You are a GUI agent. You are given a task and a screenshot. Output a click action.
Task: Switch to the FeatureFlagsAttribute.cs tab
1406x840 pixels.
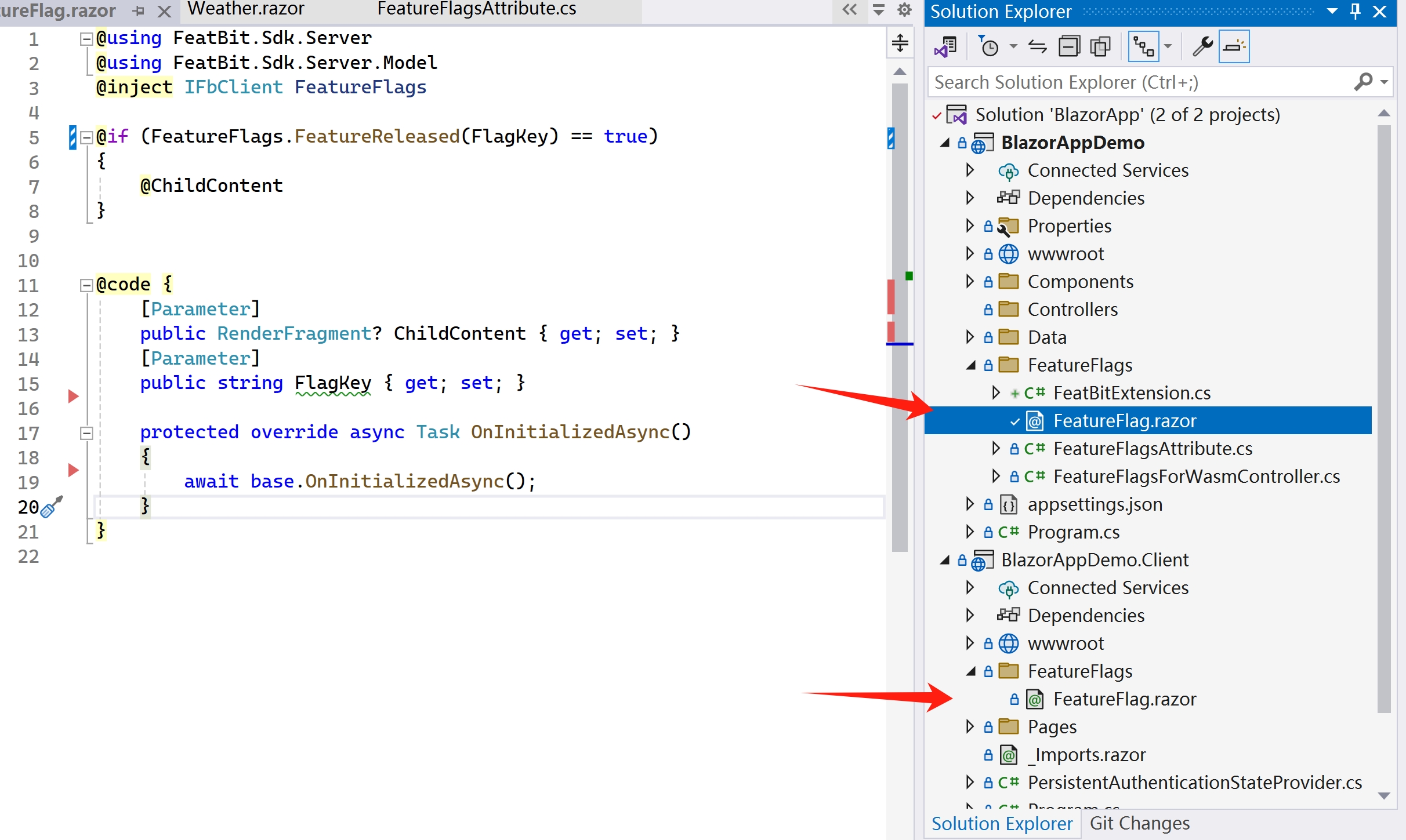[x=477, y=9]
